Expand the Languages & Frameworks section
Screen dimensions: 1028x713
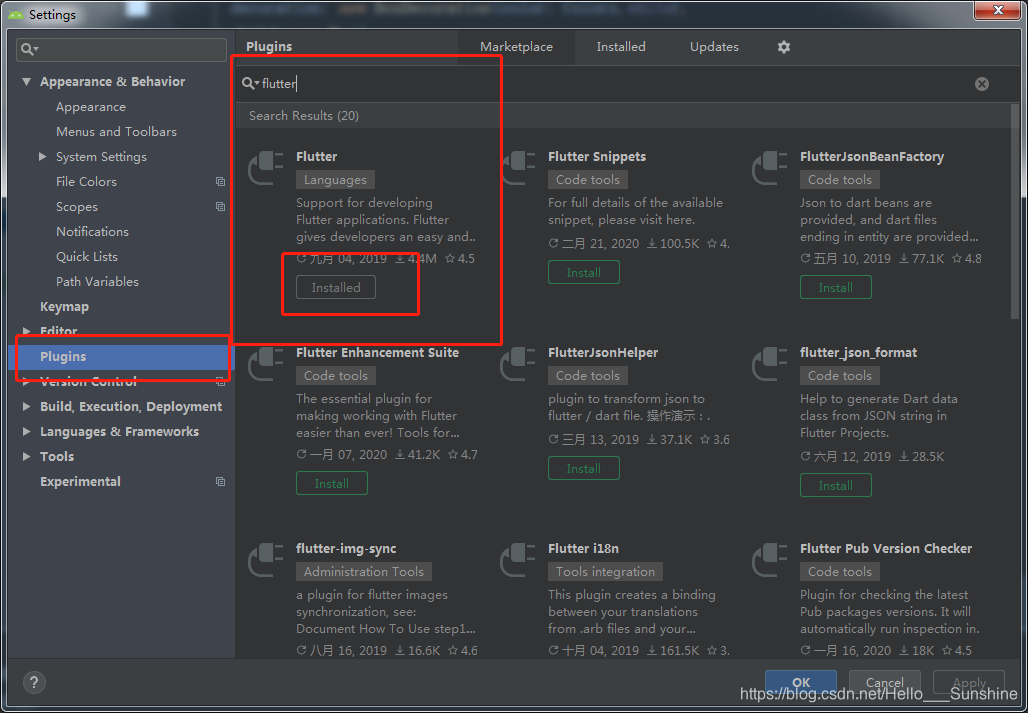pos(26,431)
